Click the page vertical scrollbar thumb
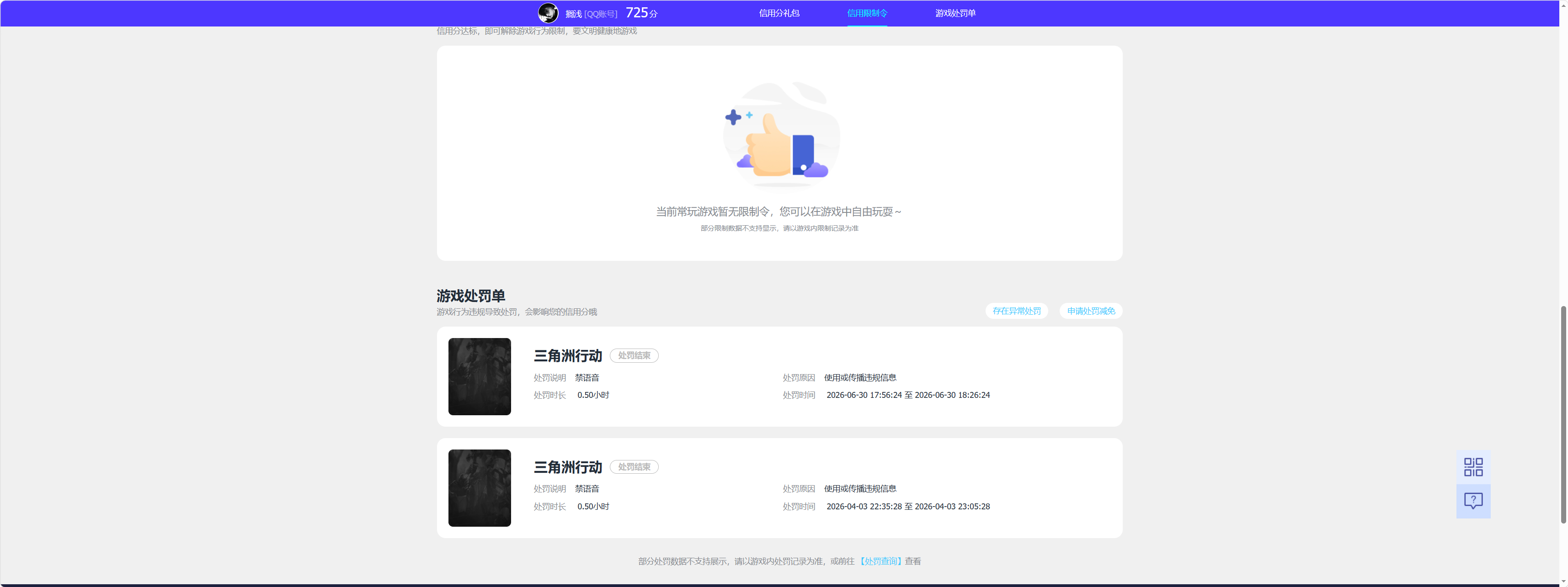The width and height of the screenshot is (1568, 587). coord(1563,414)
